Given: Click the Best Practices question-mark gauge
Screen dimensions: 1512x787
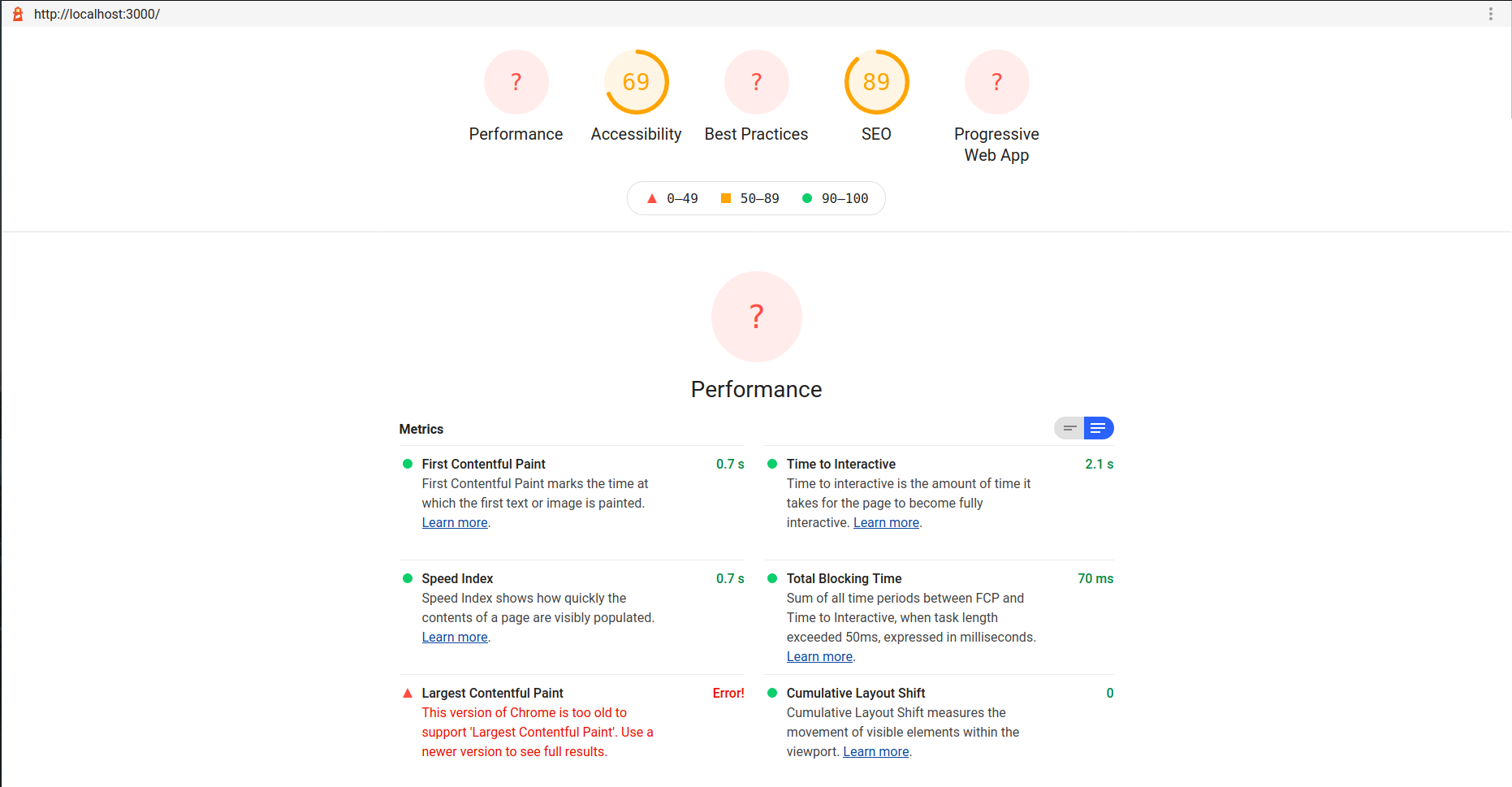Looking at the screenshot, I should pyautogui.click(x=756, y=82).
